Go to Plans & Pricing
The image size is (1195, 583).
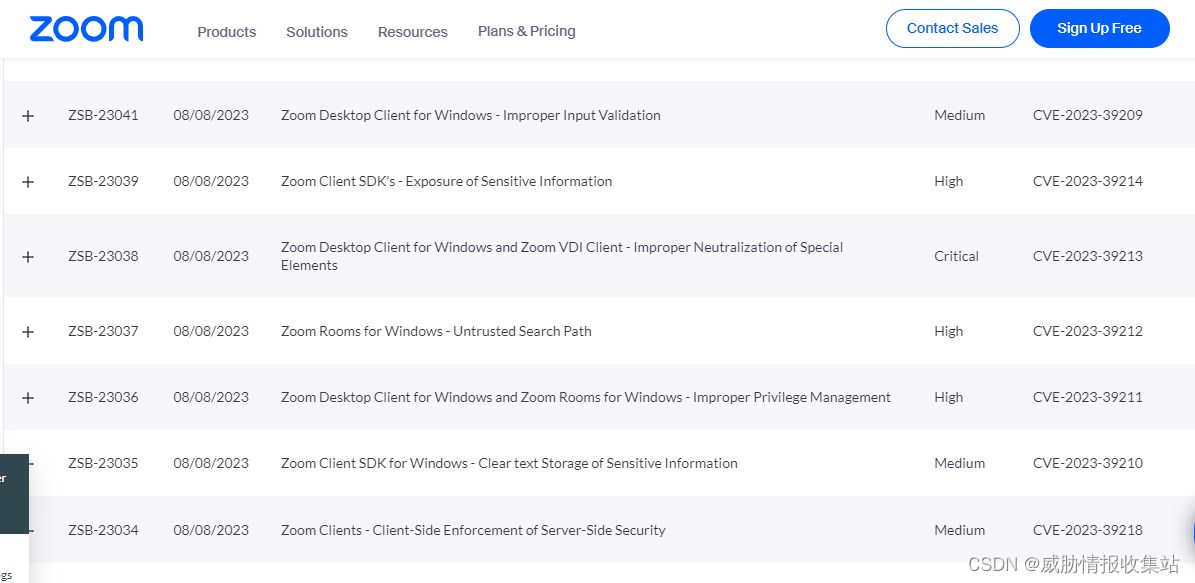[x=527, y=31]
